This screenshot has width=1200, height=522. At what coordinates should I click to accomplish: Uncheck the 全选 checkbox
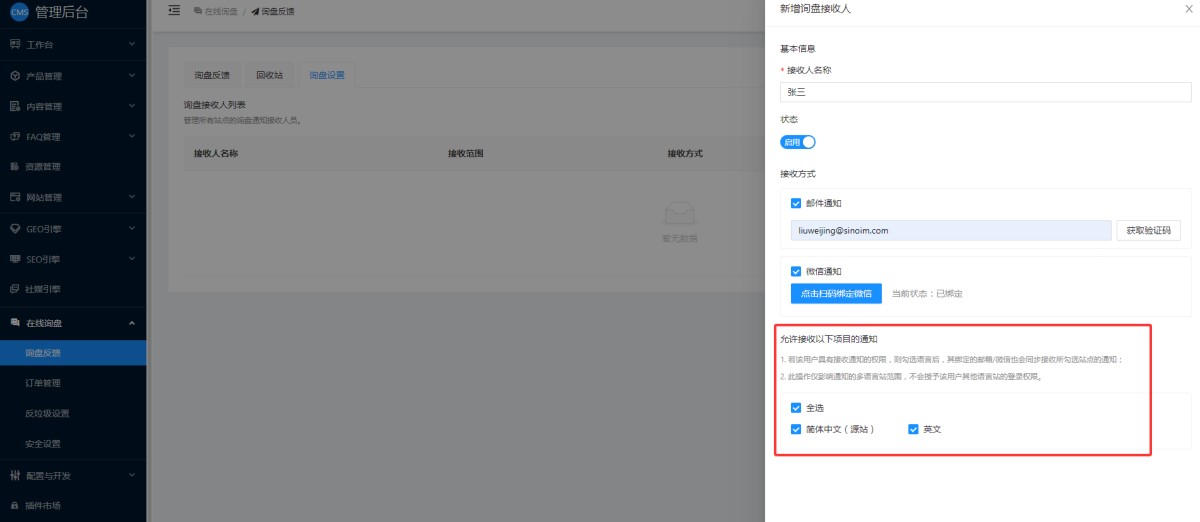click(796, 408)
